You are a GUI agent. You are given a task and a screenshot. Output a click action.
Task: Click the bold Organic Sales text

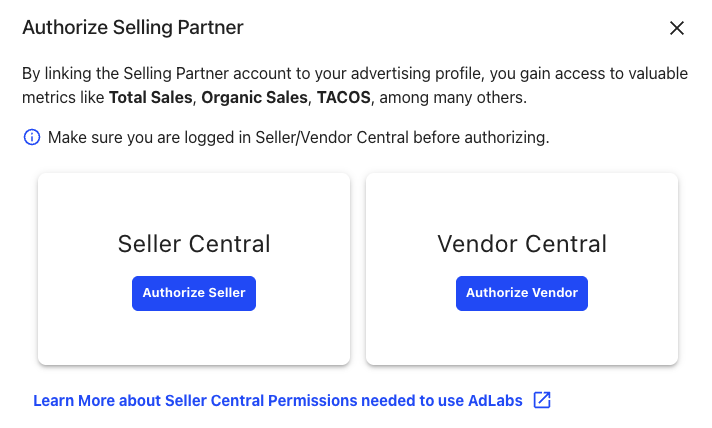point(254,98)
